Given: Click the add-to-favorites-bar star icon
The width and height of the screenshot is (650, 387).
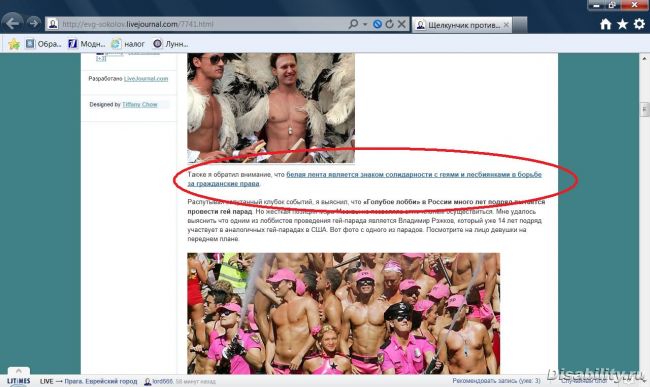Looking at the screenshot, I should [14, 44].
